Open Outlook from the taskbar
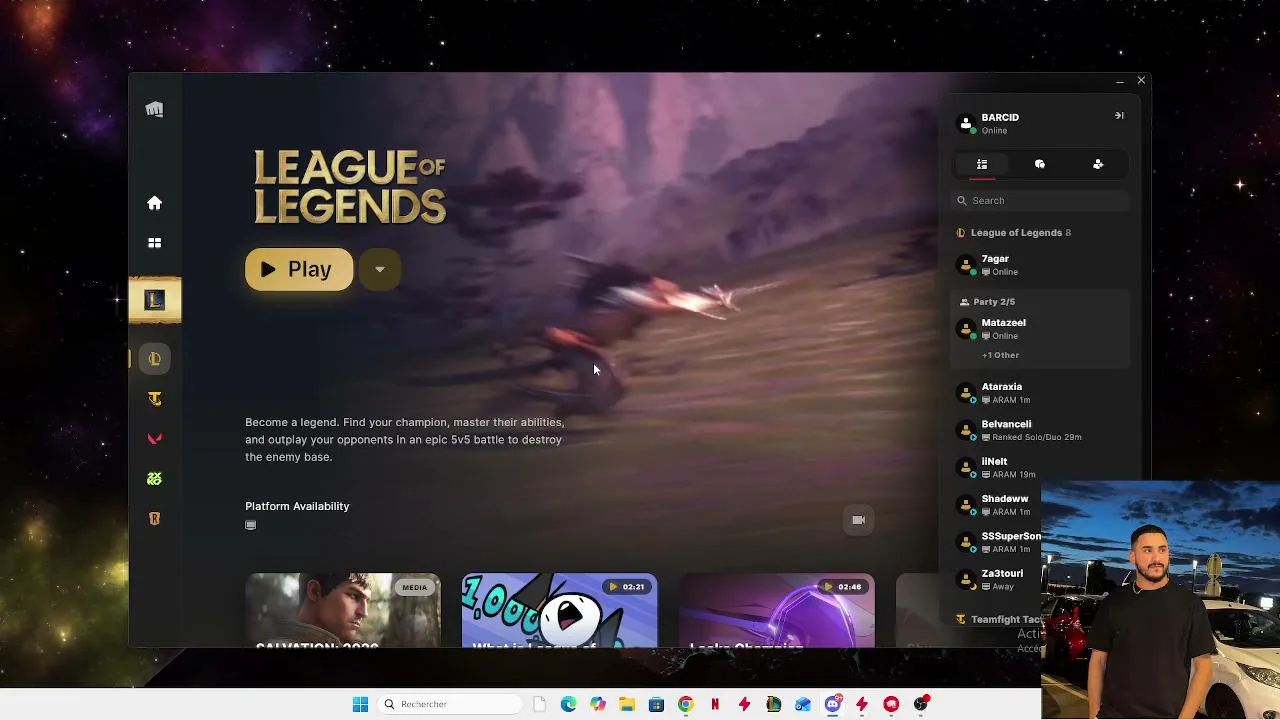Screen dimensions: 1280x720 tap(803, 704)
